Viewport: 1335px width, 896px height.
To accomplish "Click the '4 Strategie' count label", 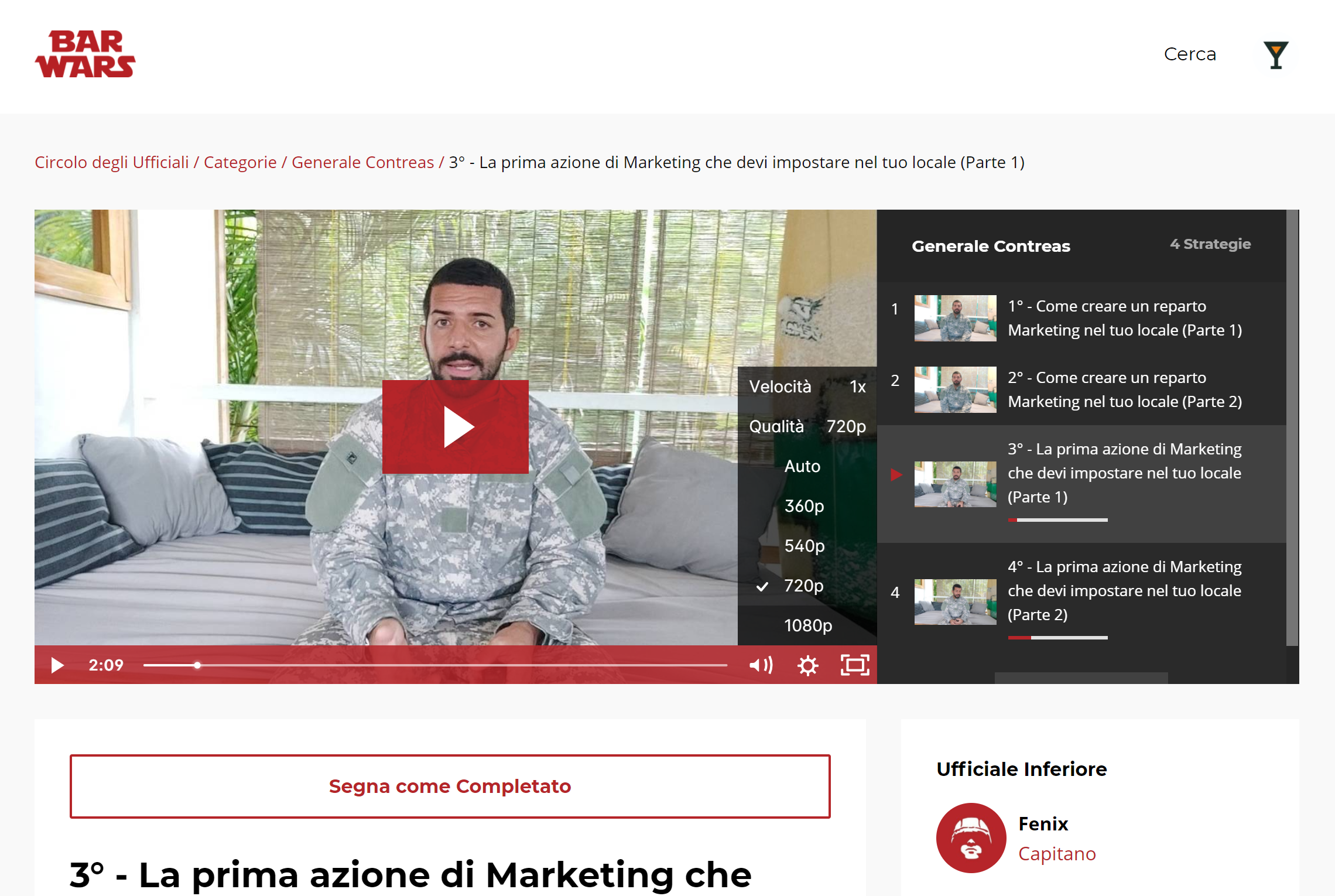I will click(1210, 244).
